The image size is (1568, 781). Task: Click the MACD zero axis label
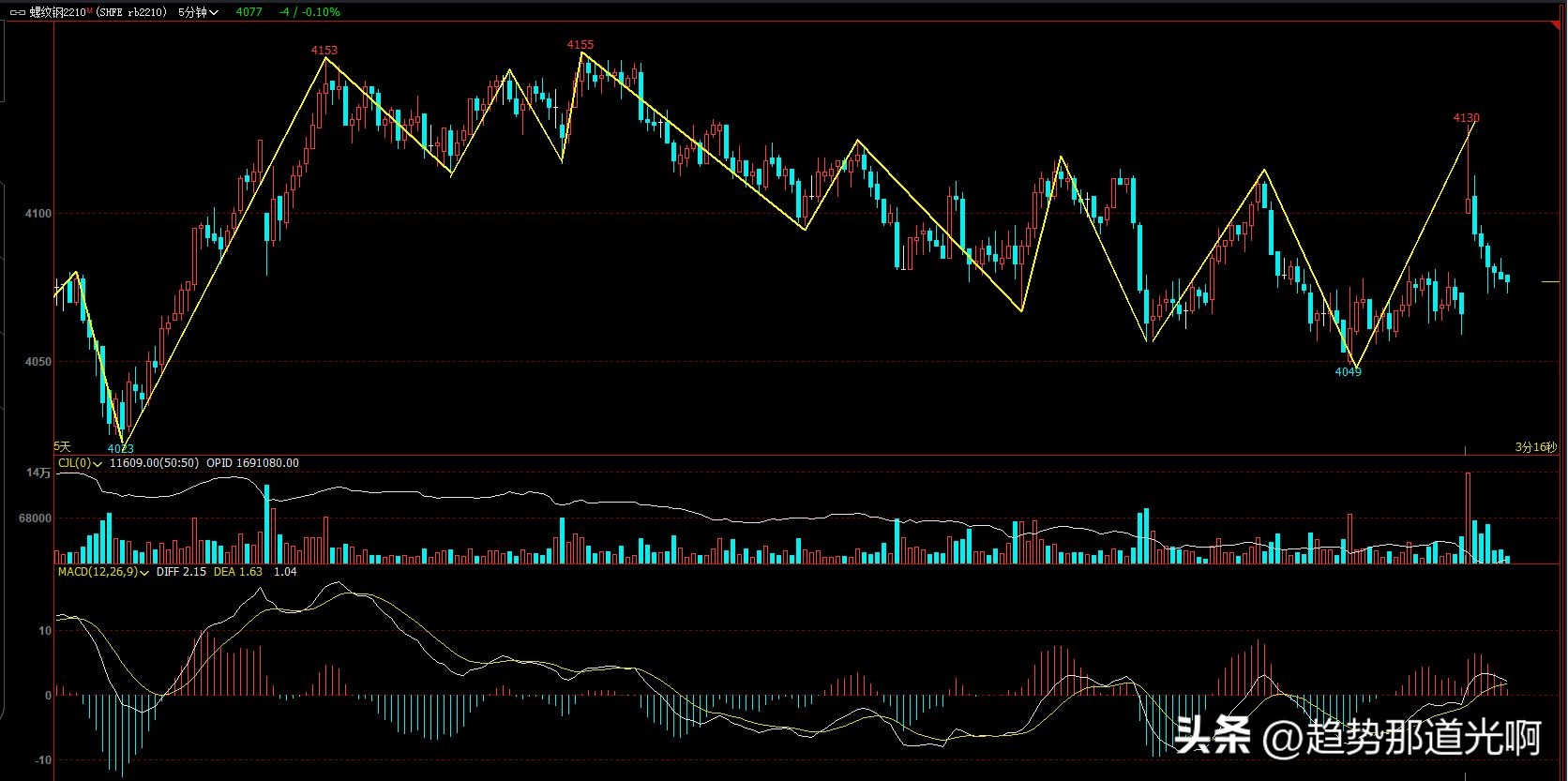click(48, 696)
